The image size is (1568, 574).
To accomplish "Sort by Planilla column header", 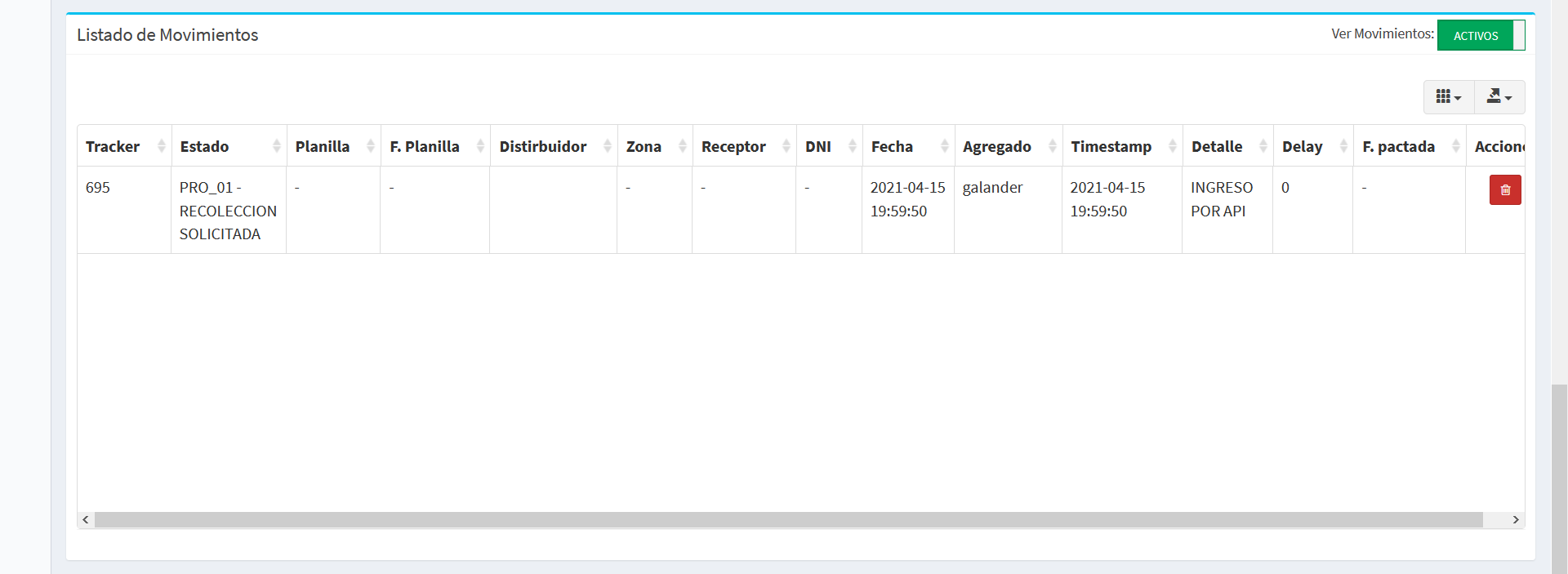I will point(333,147).
